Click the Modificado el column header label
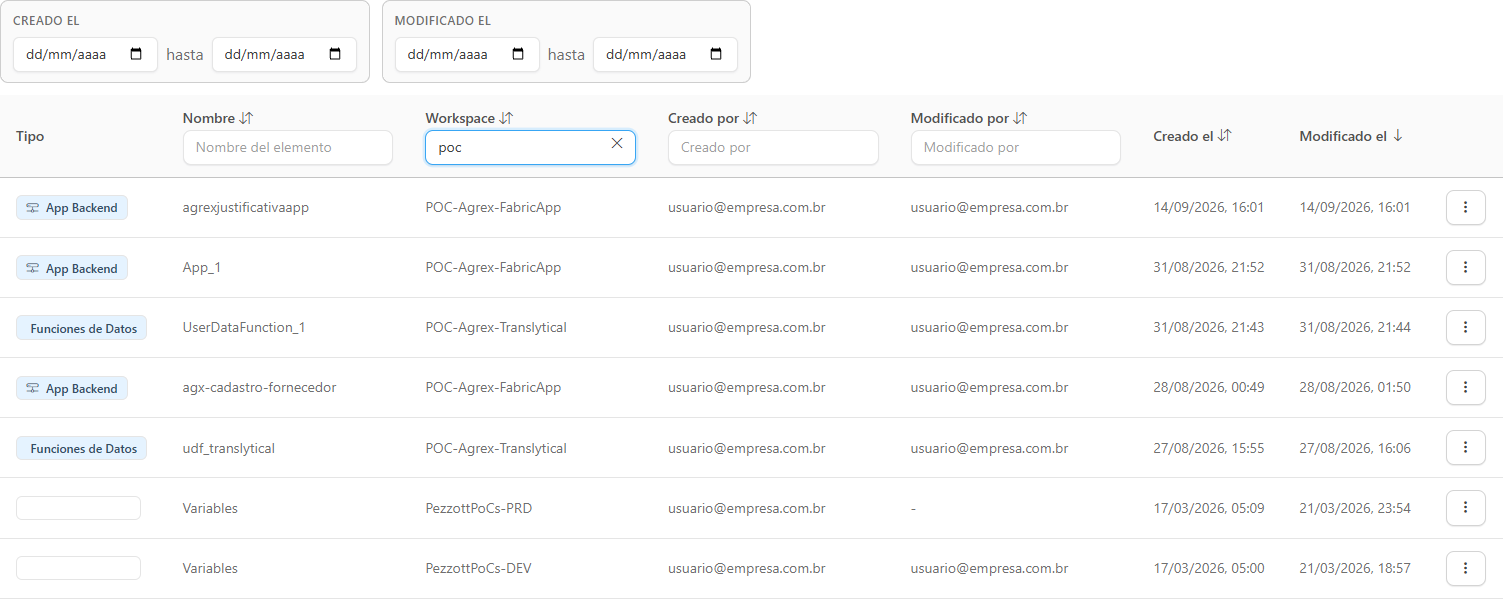Viewport: 1503px width, 599px height. tap(1343, 136)
